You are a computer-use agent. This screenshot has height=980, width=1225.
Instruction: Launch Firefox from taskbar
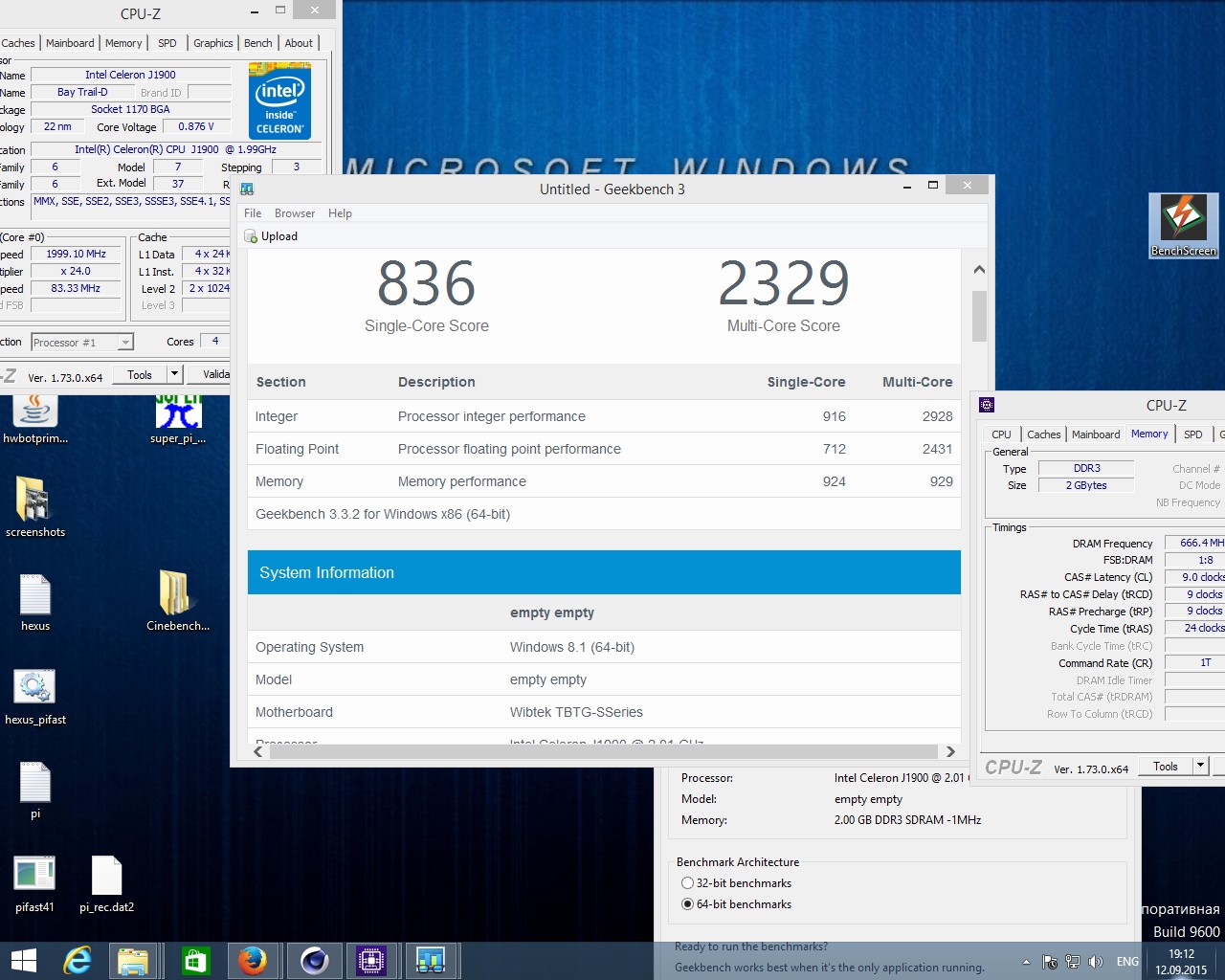point(253,961)
